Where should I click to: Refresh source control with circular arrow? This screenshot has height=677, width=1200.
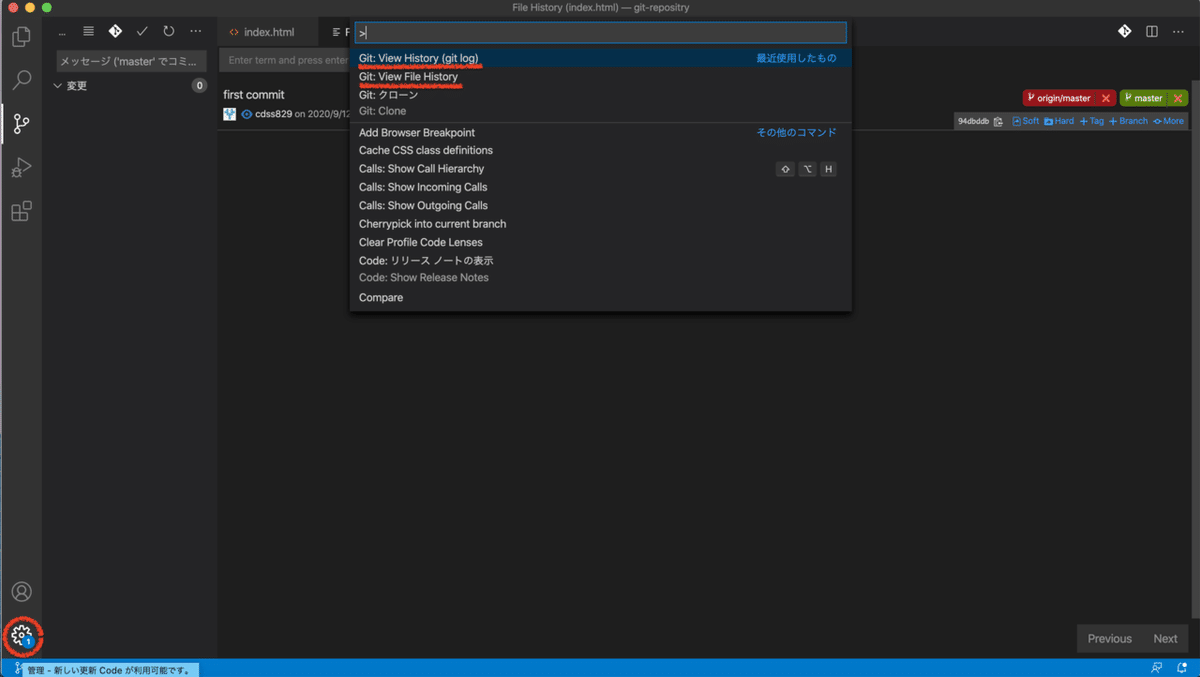168,31
